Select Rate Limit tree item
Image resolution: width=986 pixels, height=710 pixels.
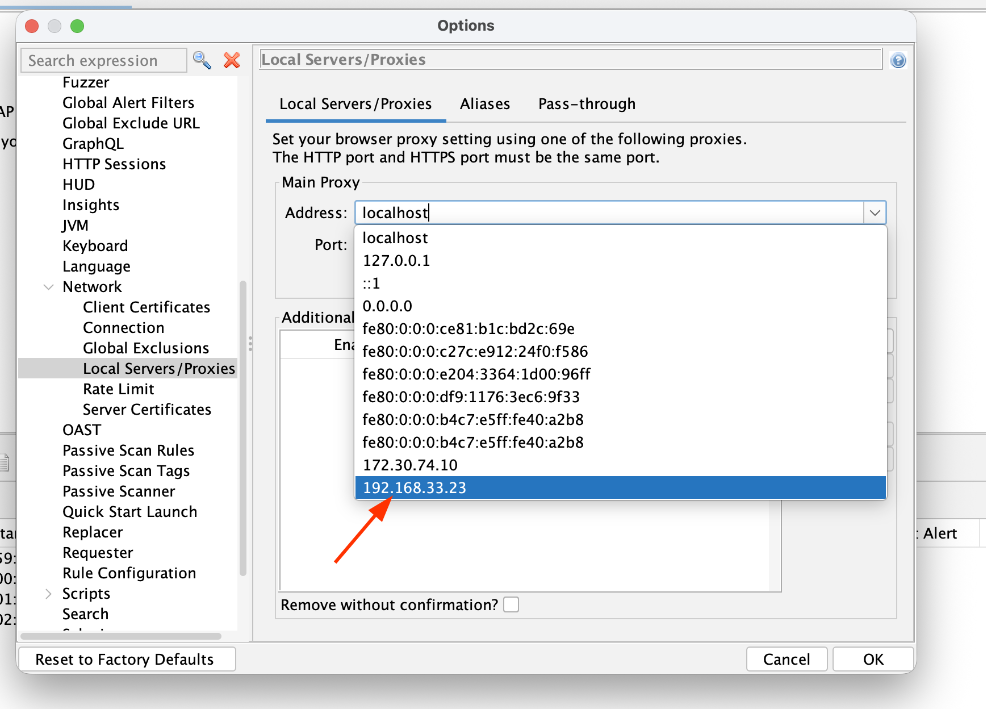[x=119, y=389]
